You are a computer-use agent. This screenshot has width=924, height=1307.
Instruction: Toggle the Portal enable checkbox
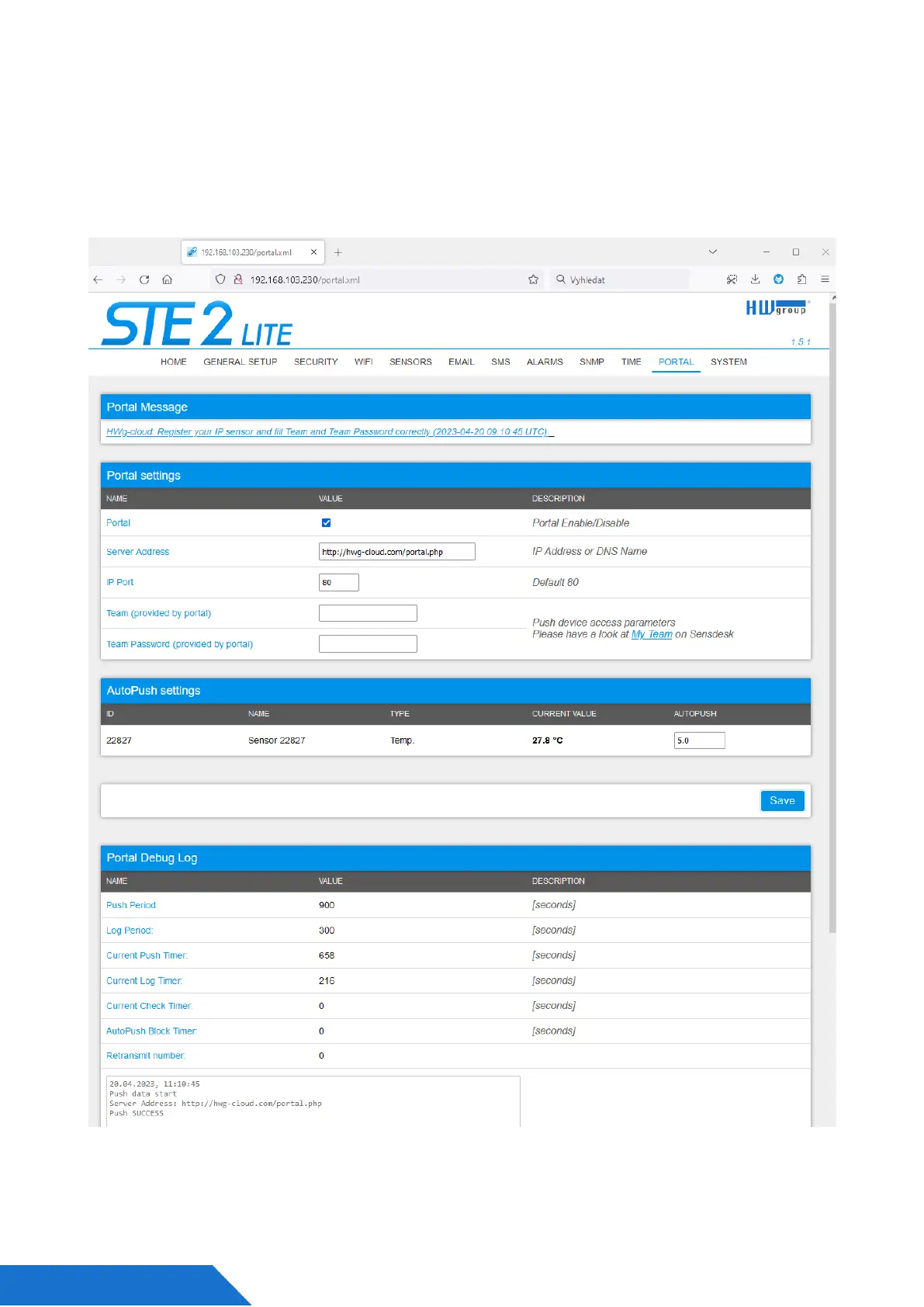pos(326,523)
